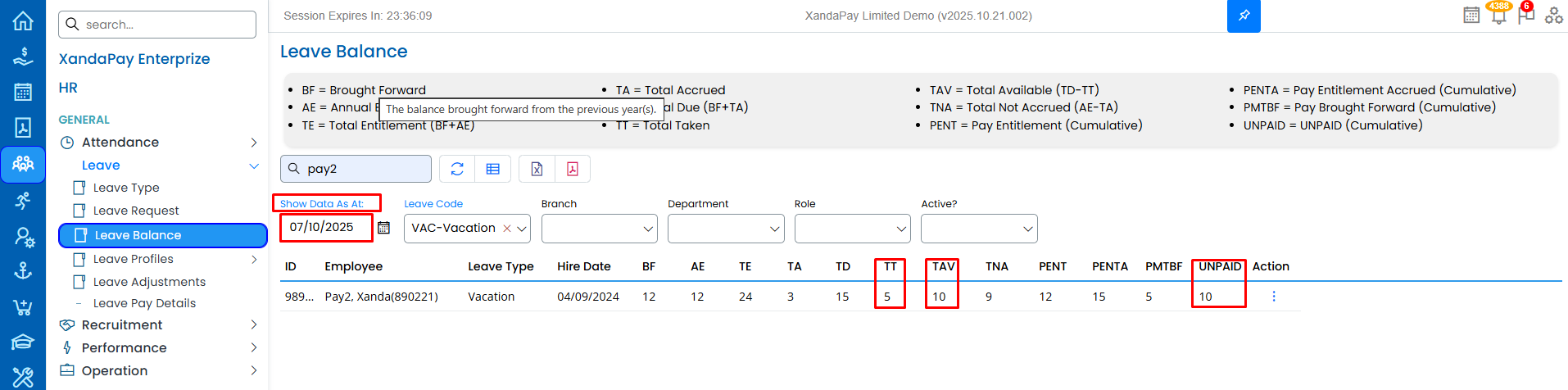
Task: Export the table to Excel
Action: pyautogui.click(x=537, y=169)
